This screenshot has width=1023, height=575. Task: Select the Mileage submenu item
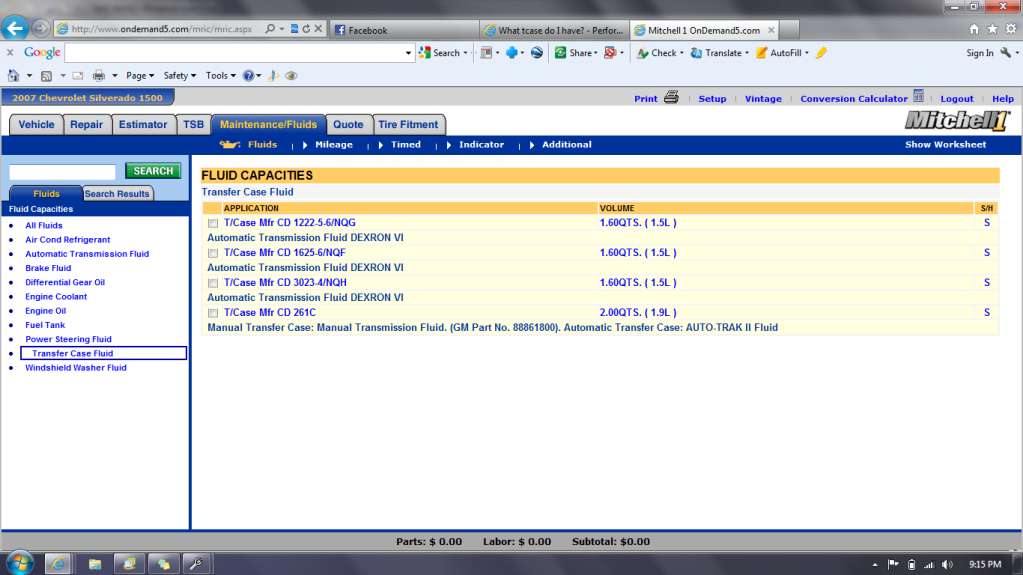point(333,145)
